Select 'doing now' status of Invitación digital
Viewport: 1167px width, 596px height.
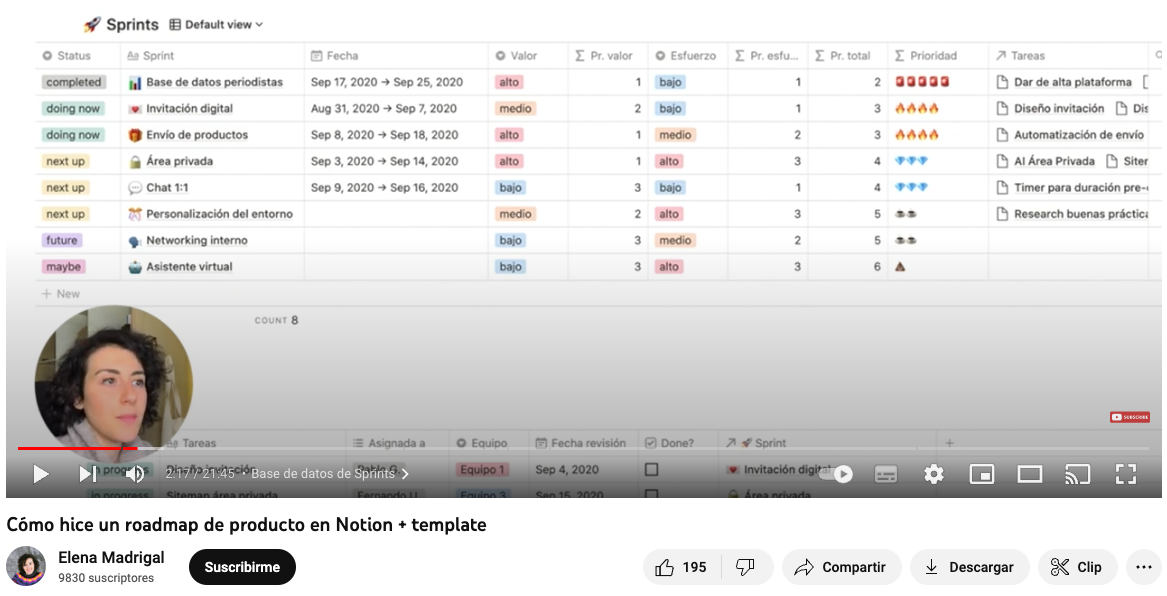[x=73, y=109]
